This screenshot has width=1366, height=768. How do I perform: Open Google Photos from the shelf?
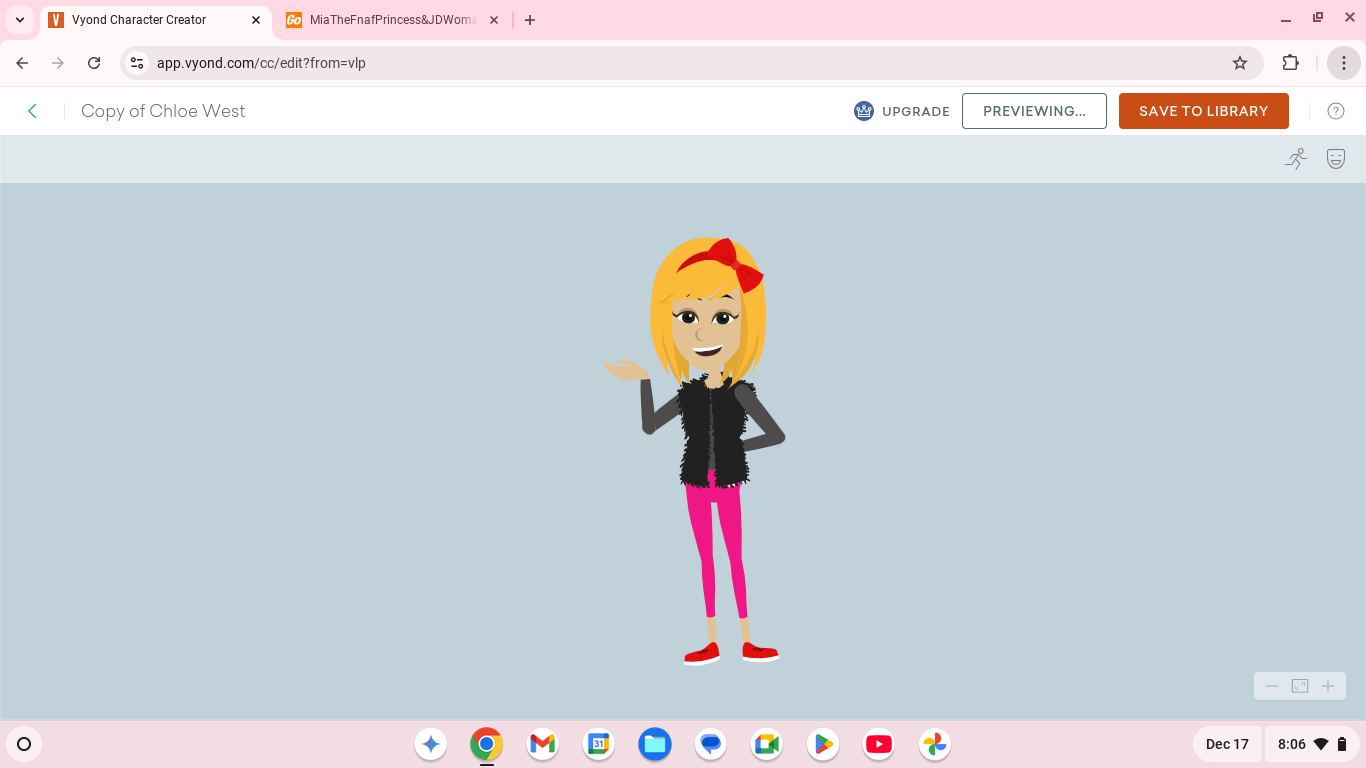935,744
